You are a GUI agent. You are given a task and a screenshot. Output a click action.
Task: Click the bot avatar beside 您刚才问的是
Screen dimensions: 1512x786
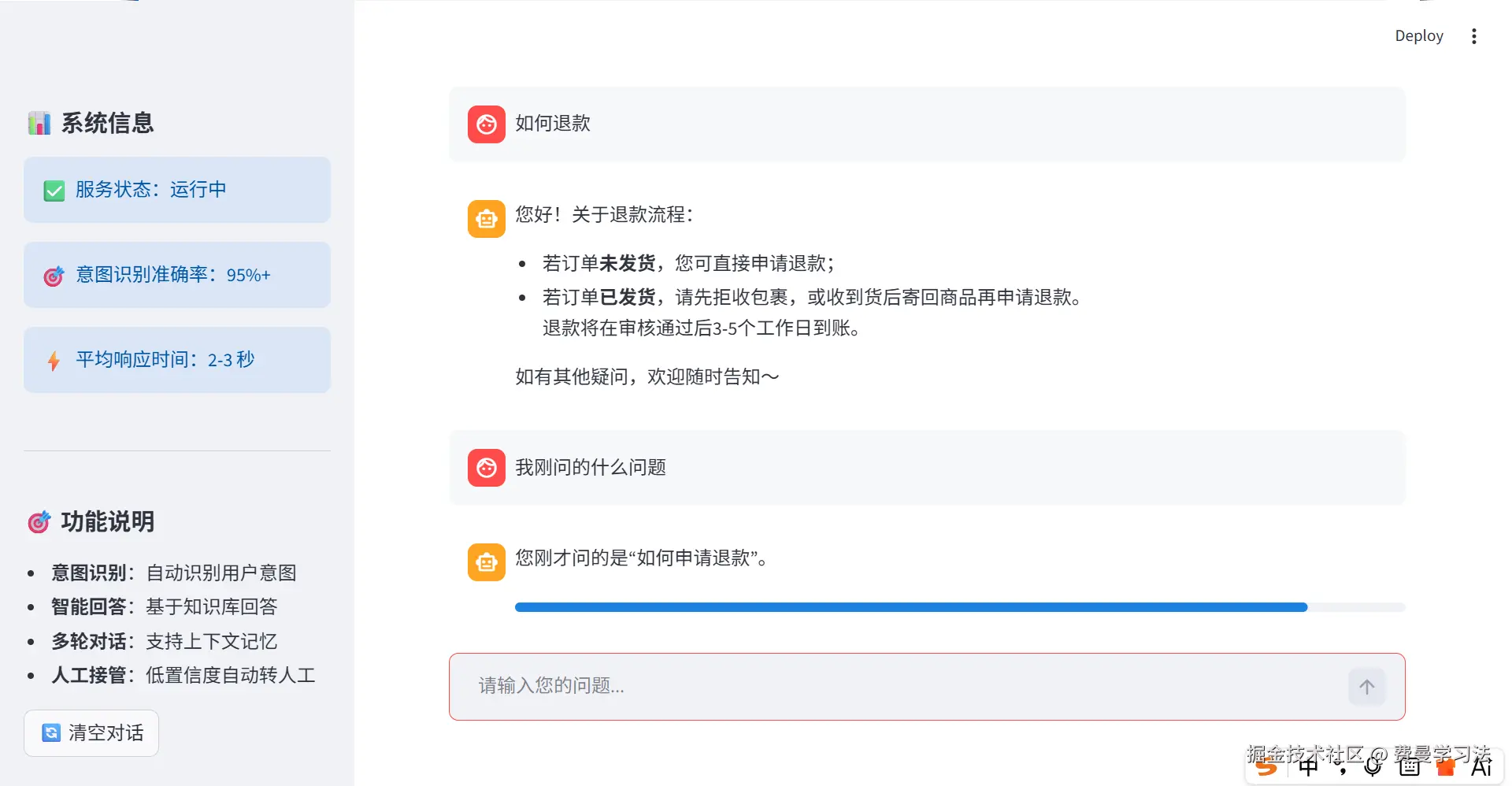coord(487,562)
